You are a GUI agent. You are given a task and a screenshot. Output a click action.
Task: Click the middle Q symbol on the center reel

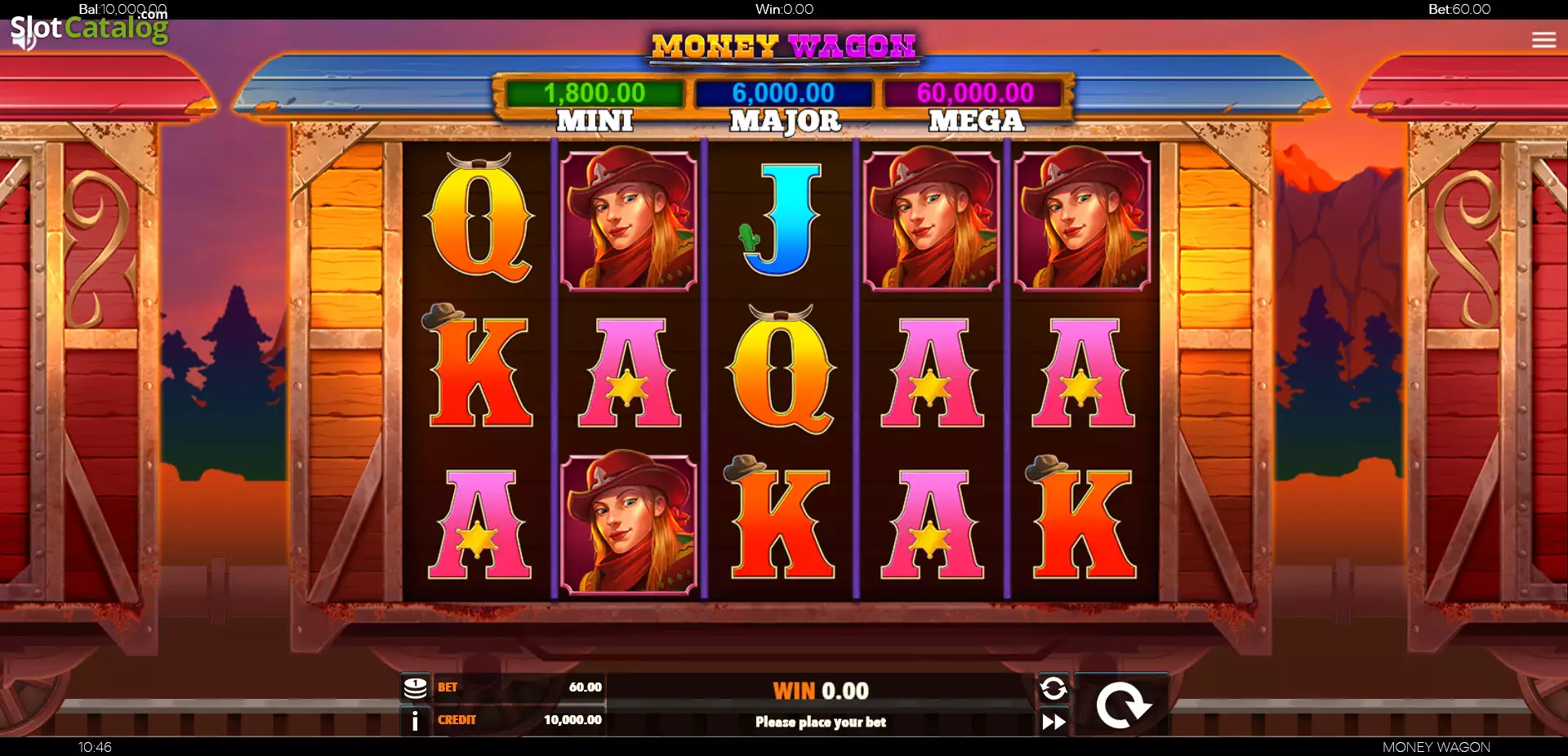(782, 369)
